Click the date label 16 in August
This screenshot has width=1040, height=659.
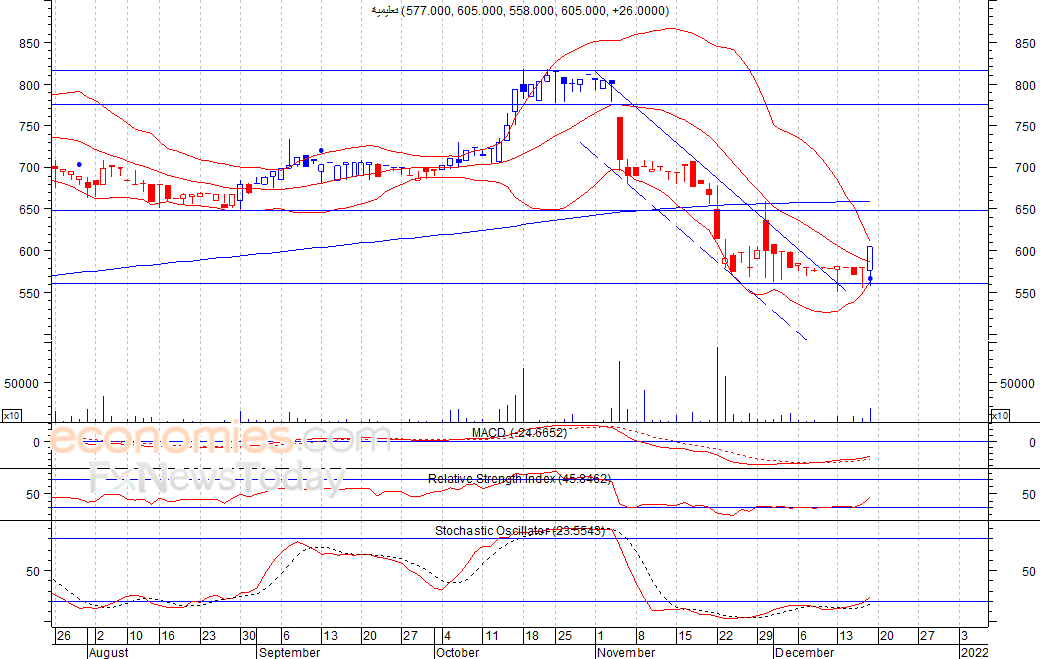(x=168, y=636)
